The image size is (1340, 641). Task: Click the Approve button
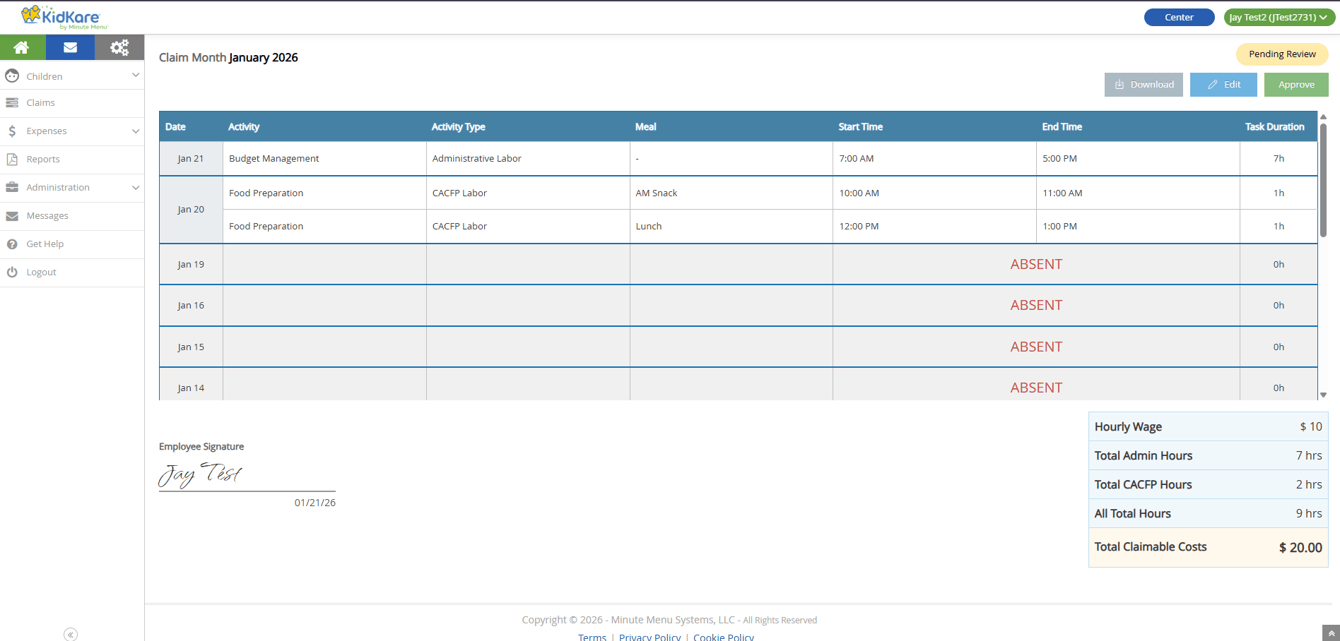click(x=1296, y=85)
